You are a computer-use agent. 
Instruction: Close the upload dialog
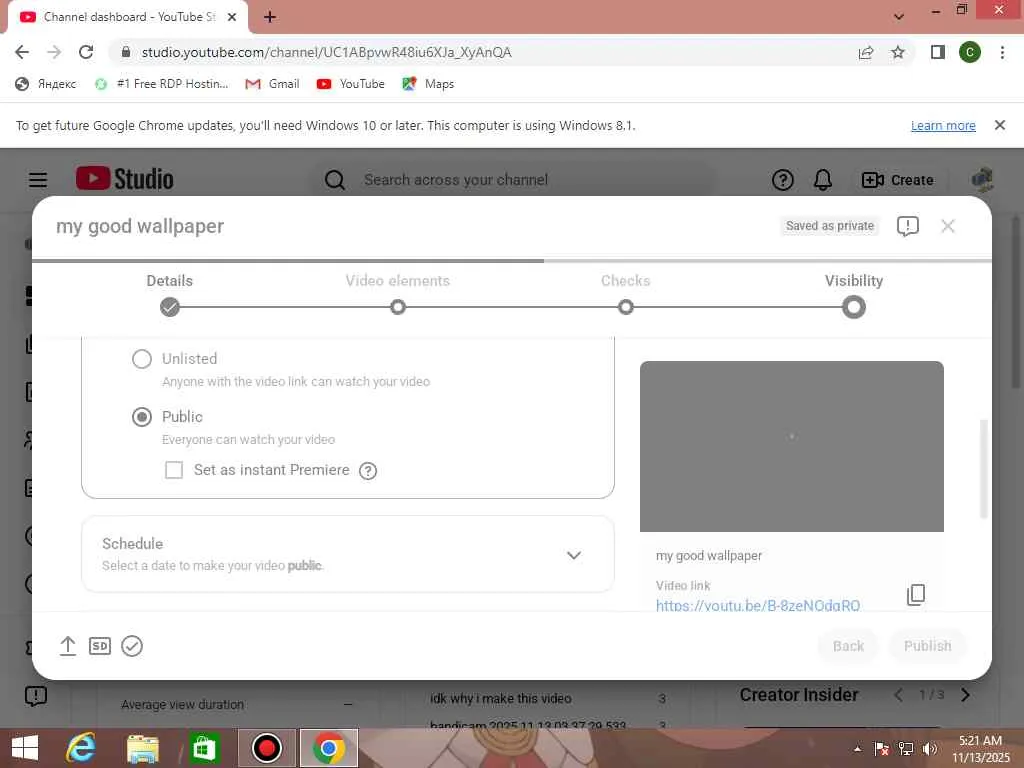click(948, 226)
